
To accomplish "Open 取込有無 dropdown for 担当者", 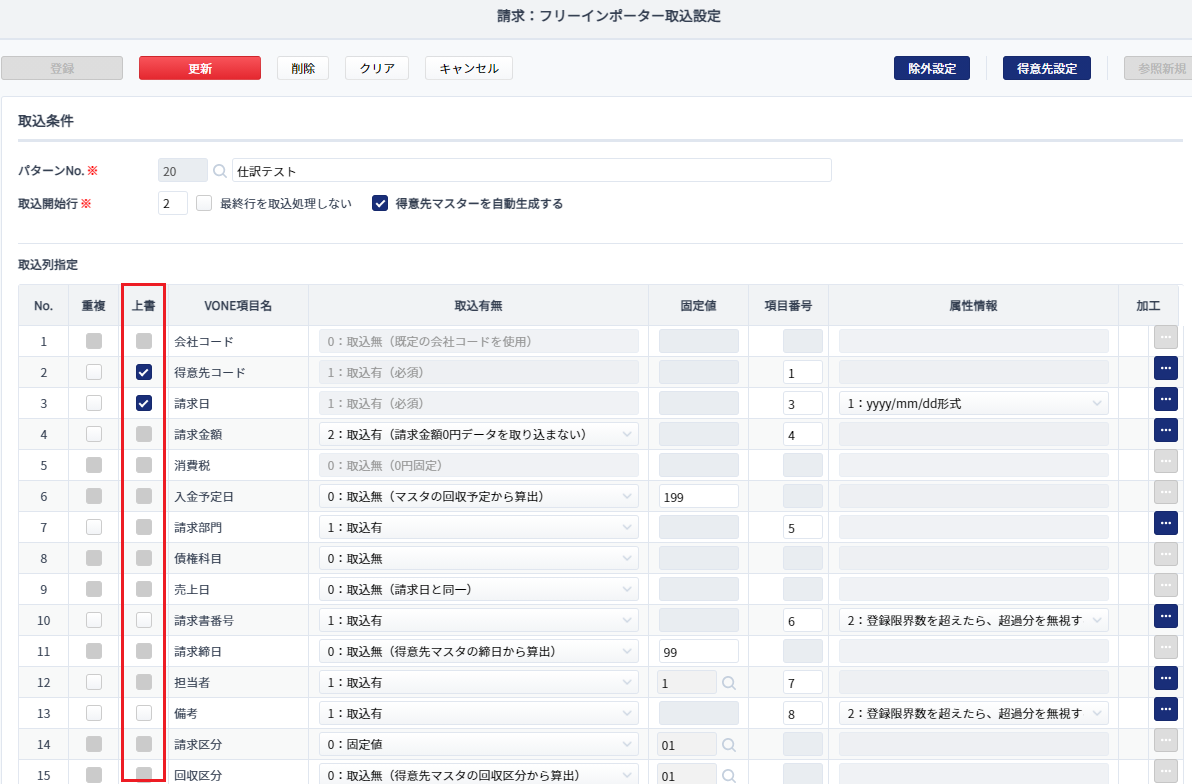I will [478, 682].
